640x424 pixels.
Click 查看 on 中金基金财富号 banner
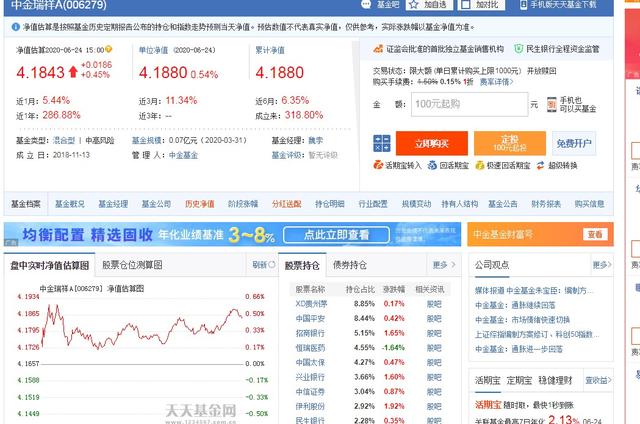595,234
